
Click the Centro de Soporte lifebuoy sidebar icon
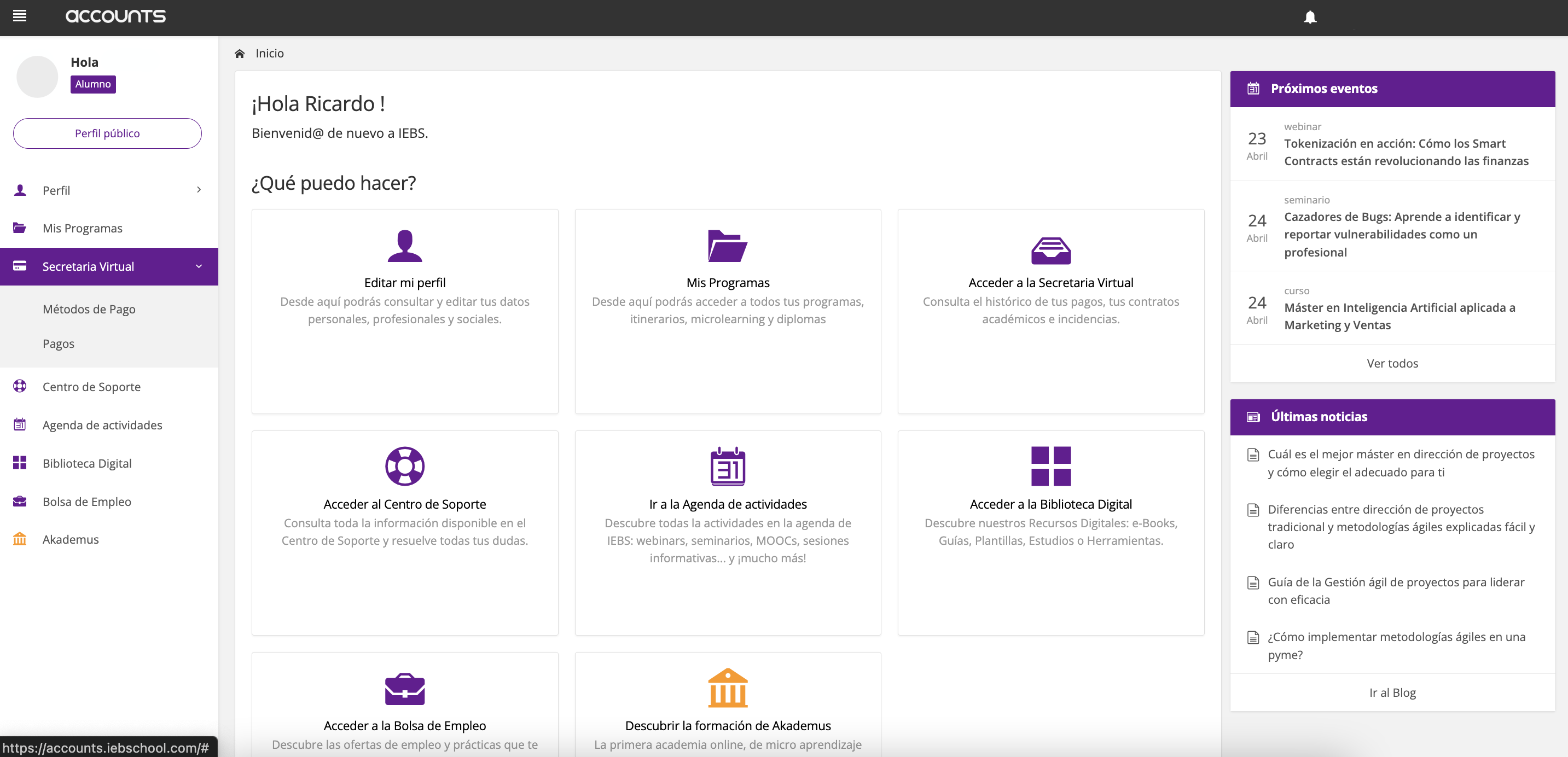point(20,386)
